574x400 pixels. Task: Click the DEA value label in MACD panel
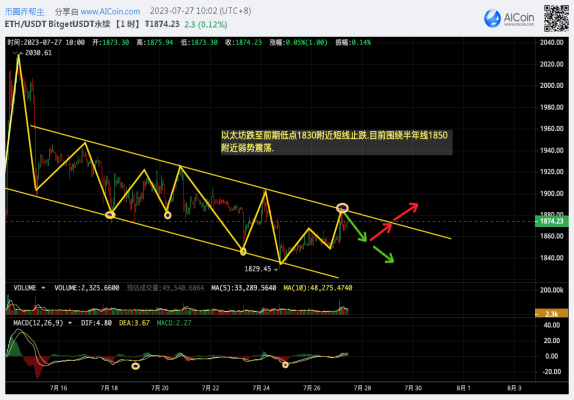[x=134, y=323]
